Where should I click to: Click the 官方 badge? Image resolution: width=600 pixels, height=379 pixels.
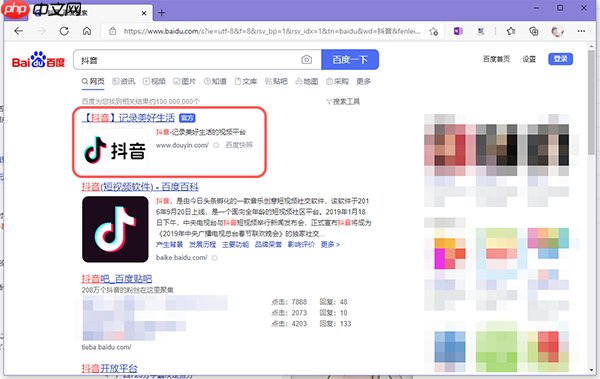pyautogui.click(x=187, y=118)
